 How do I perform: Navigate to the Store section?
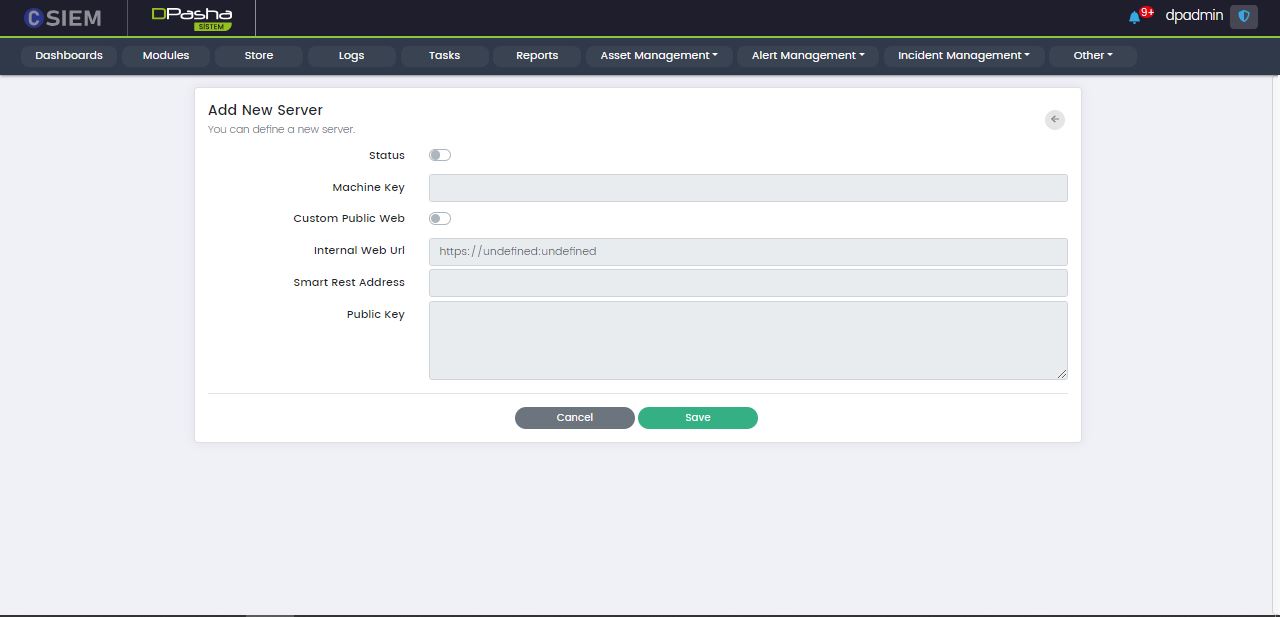tap(259, 56)
